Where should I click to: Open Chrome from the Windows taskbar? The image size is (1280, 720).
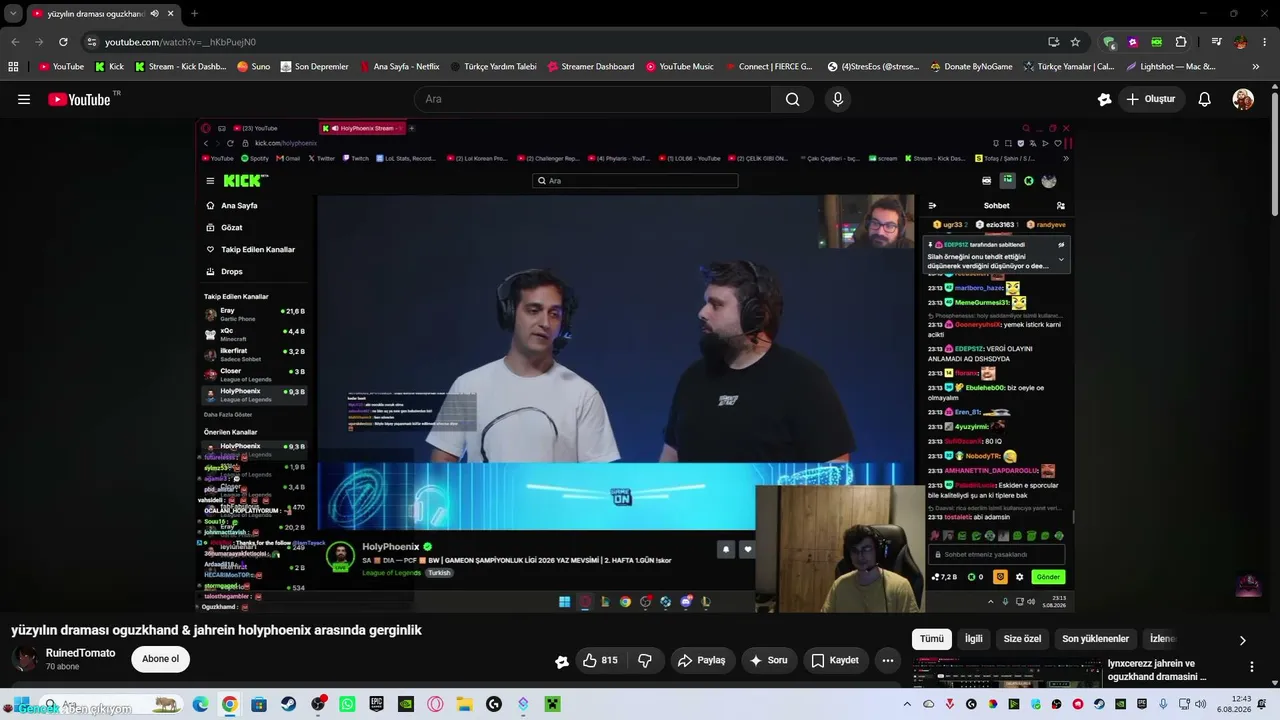click(x=229, y=704)
